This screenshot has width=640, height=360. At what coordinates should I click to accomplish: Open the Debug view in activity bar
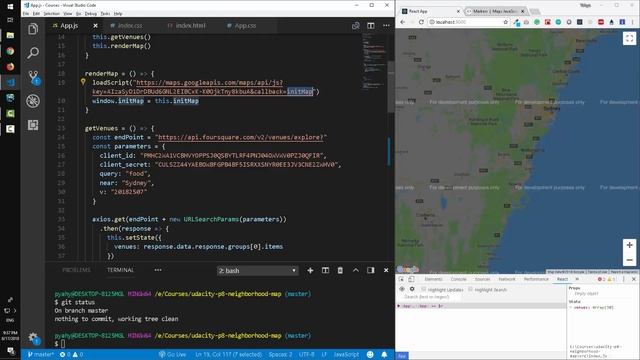[33, 101]
